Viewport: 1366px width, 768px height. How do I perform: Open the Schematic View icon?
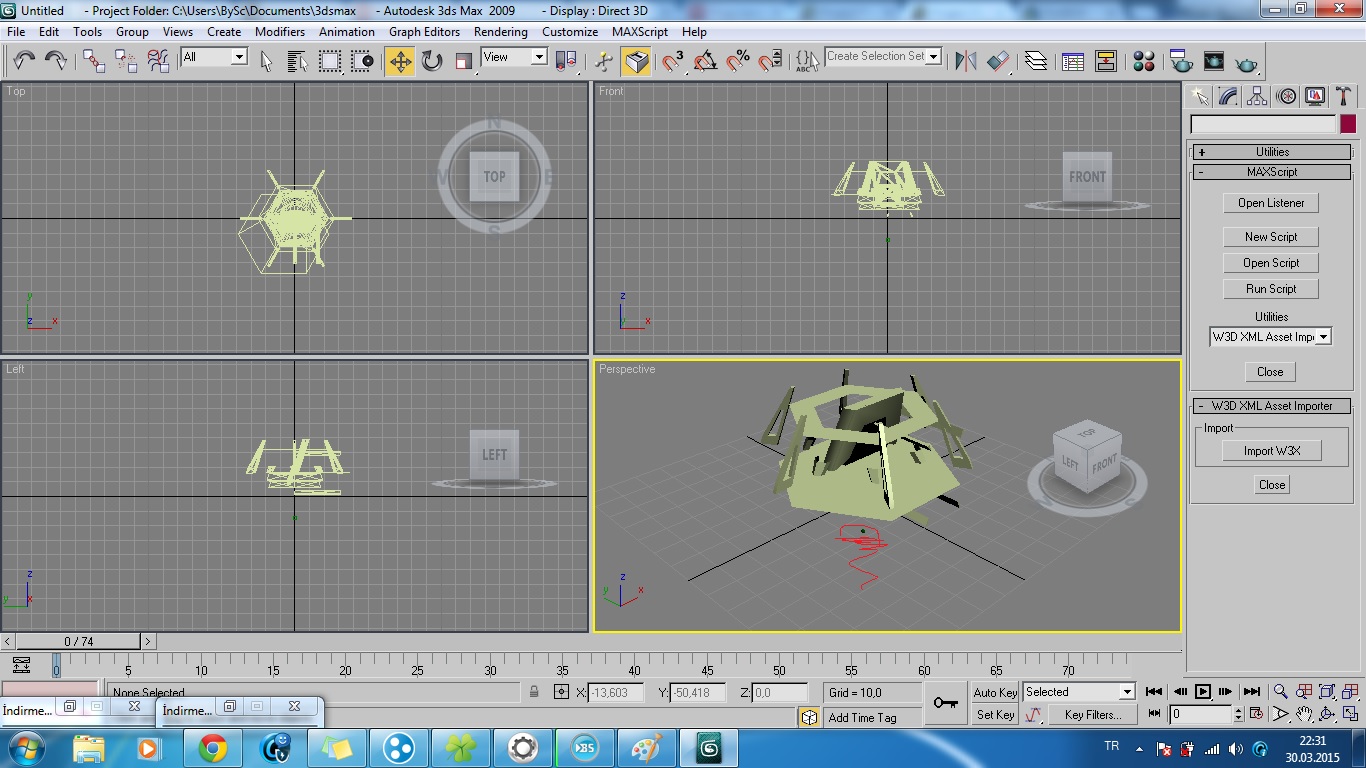click(1105, 61)
